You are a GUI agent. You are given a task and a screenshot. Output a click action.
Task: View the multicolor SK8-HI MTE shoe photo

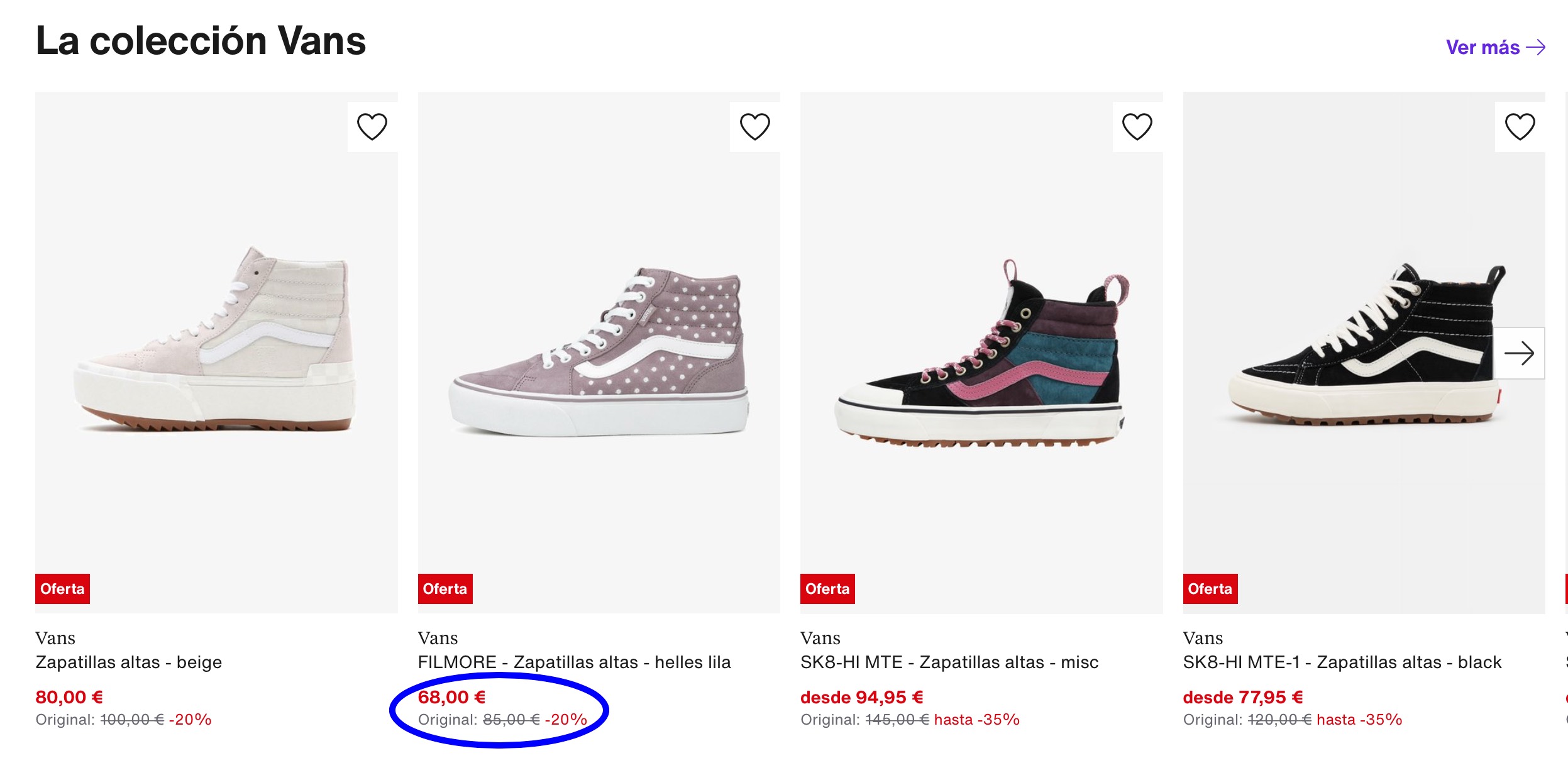click(x=981, y=352)
